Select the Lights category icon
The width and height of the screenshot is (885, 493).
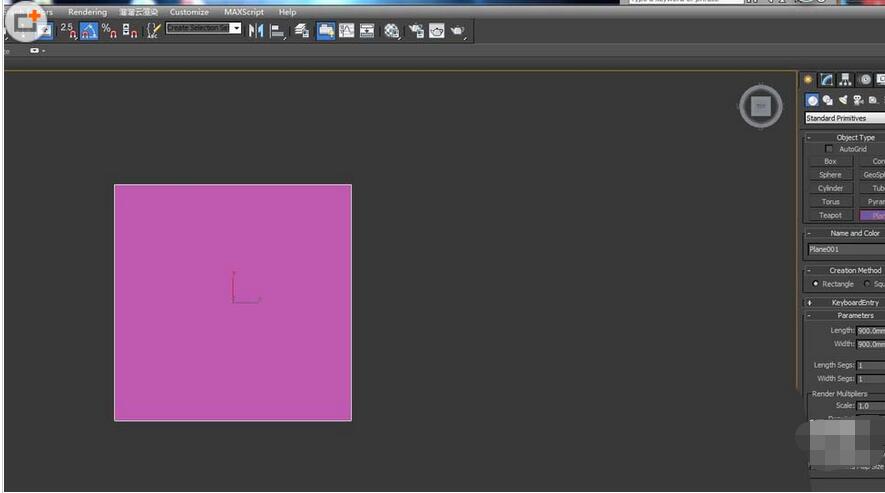[x=843, y=100]
